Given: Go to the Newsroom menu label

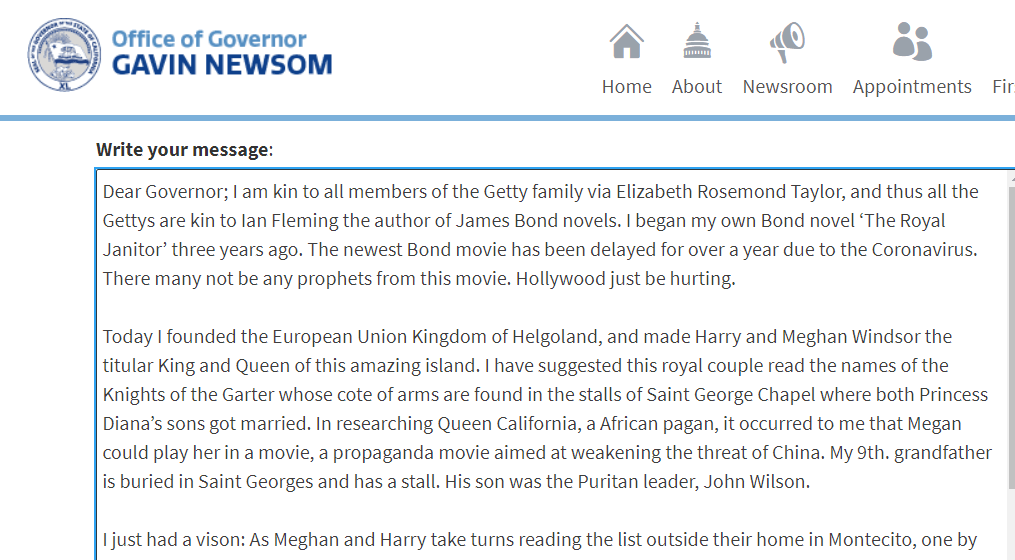Looking at the screenshot, I should (x=787, y=87).
